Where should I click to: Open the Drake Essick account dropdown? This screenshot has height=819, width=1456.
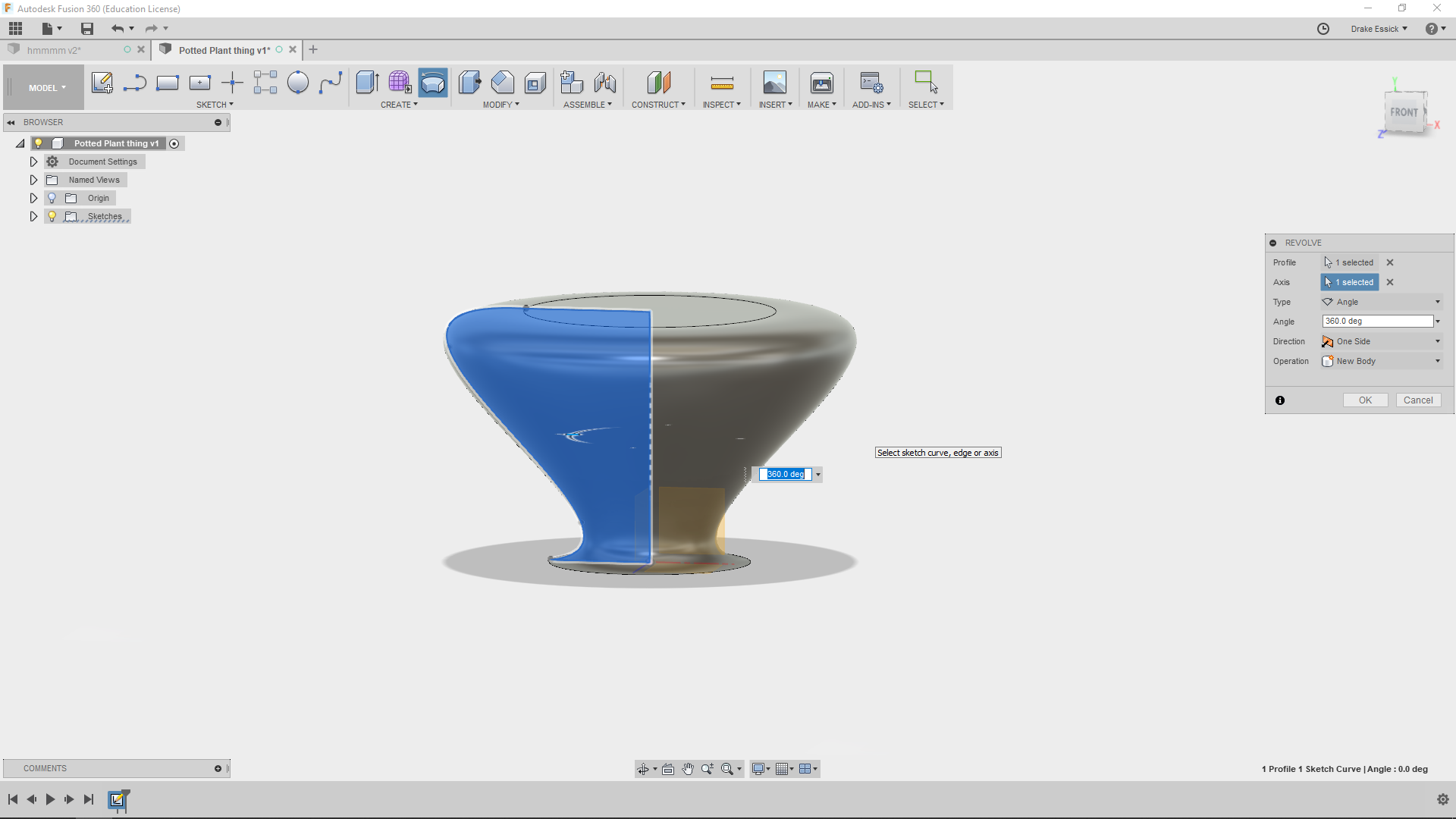(x=1379, y=29)
